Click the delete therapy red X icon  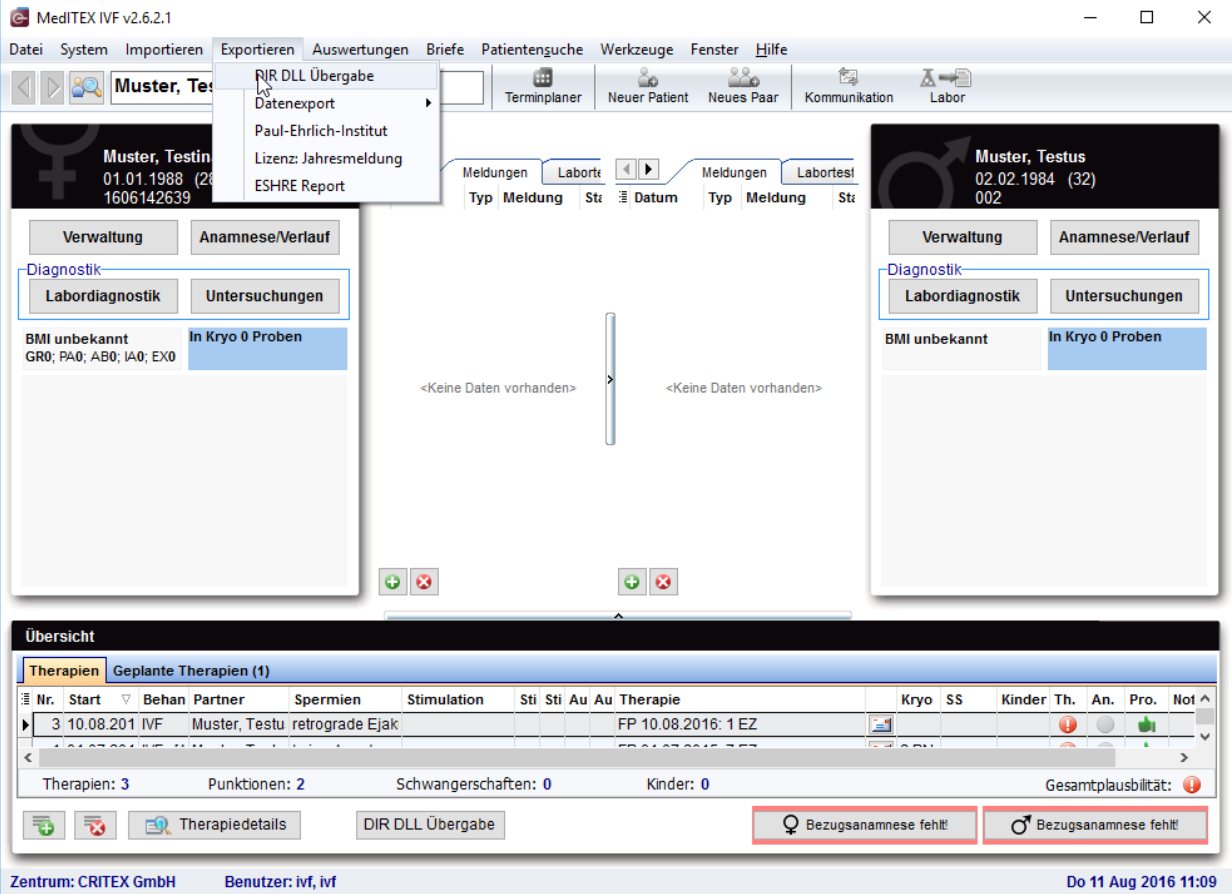[96, 825]
